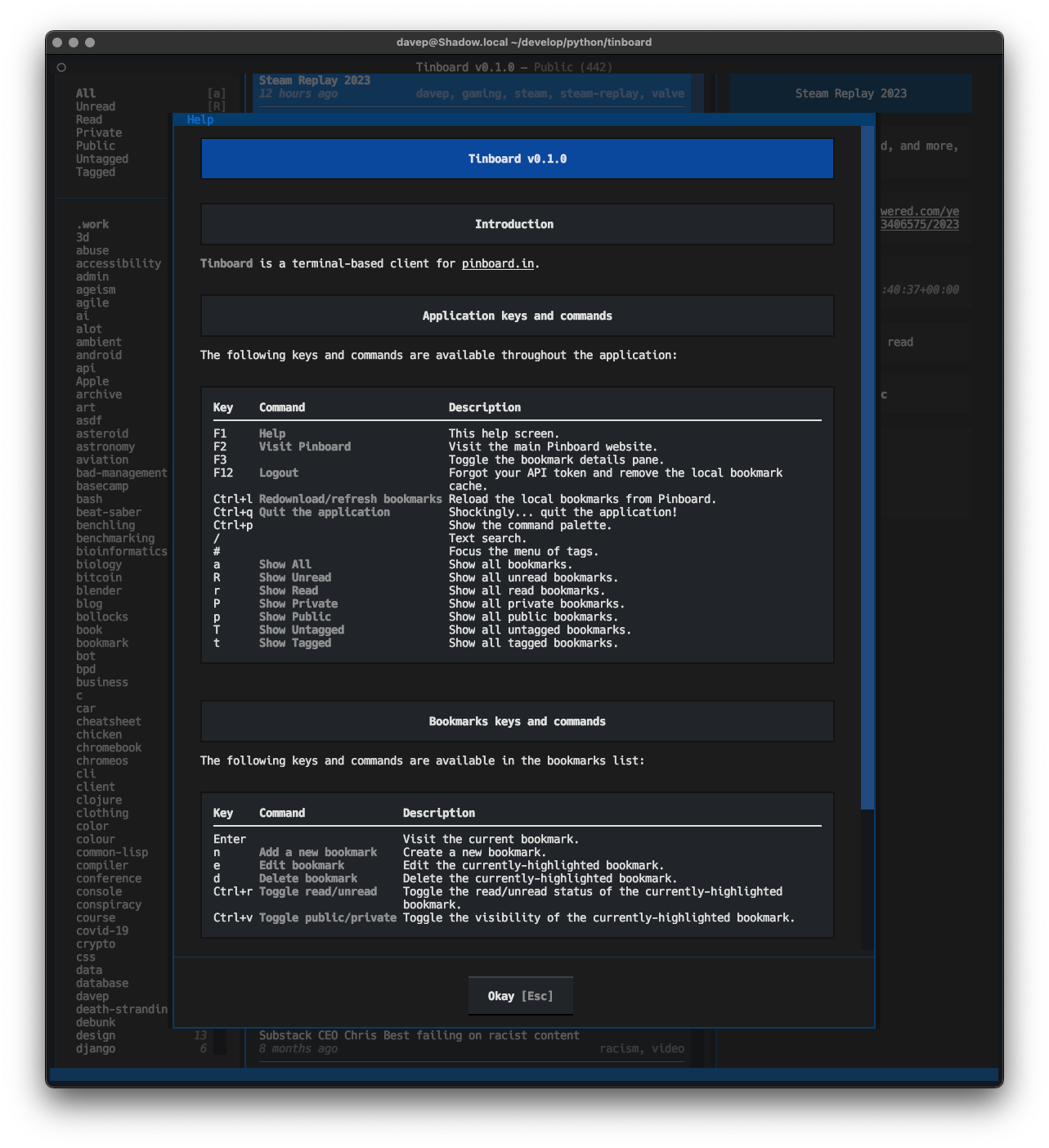Screen dimensions: 1049x1148
Task: Select the Substack CEO Chris Best bookmark
Action: point(472,1042)
